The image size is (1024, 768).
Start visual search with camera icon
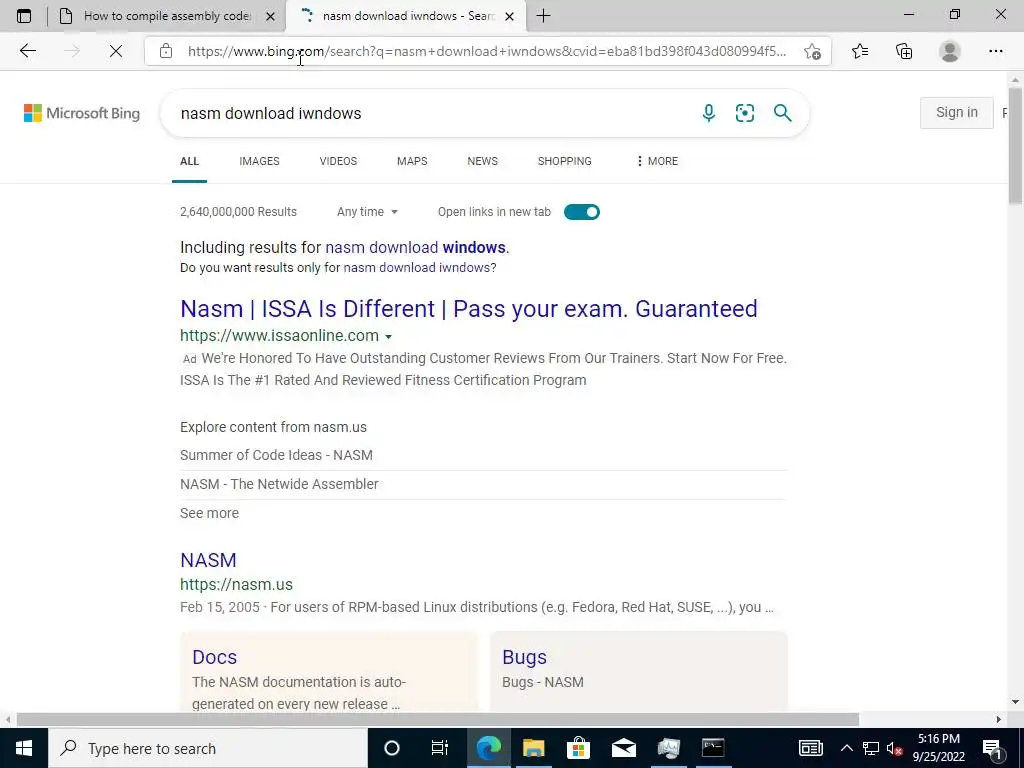745,113
